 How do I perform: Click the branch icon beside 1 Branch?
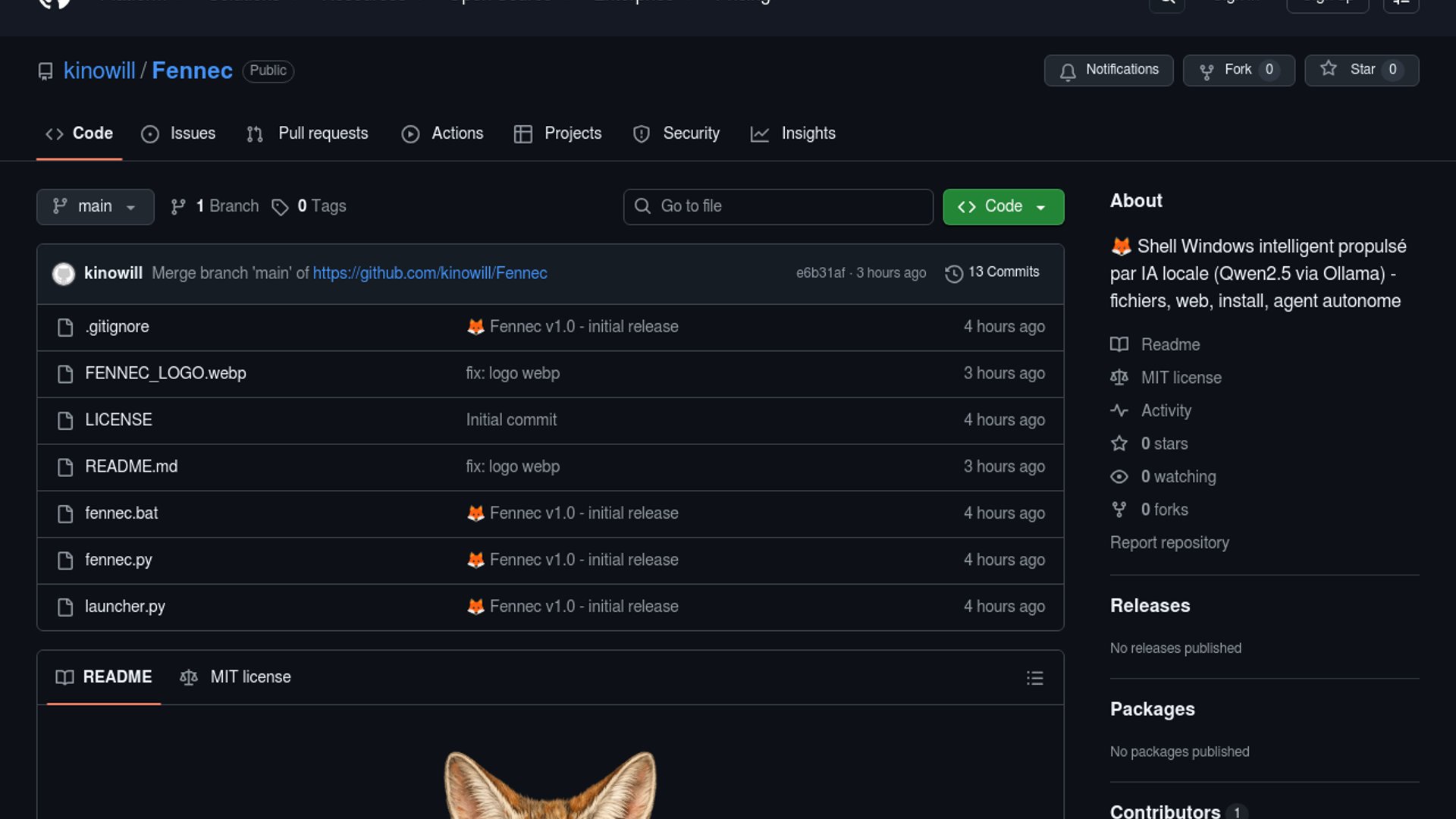178,207
